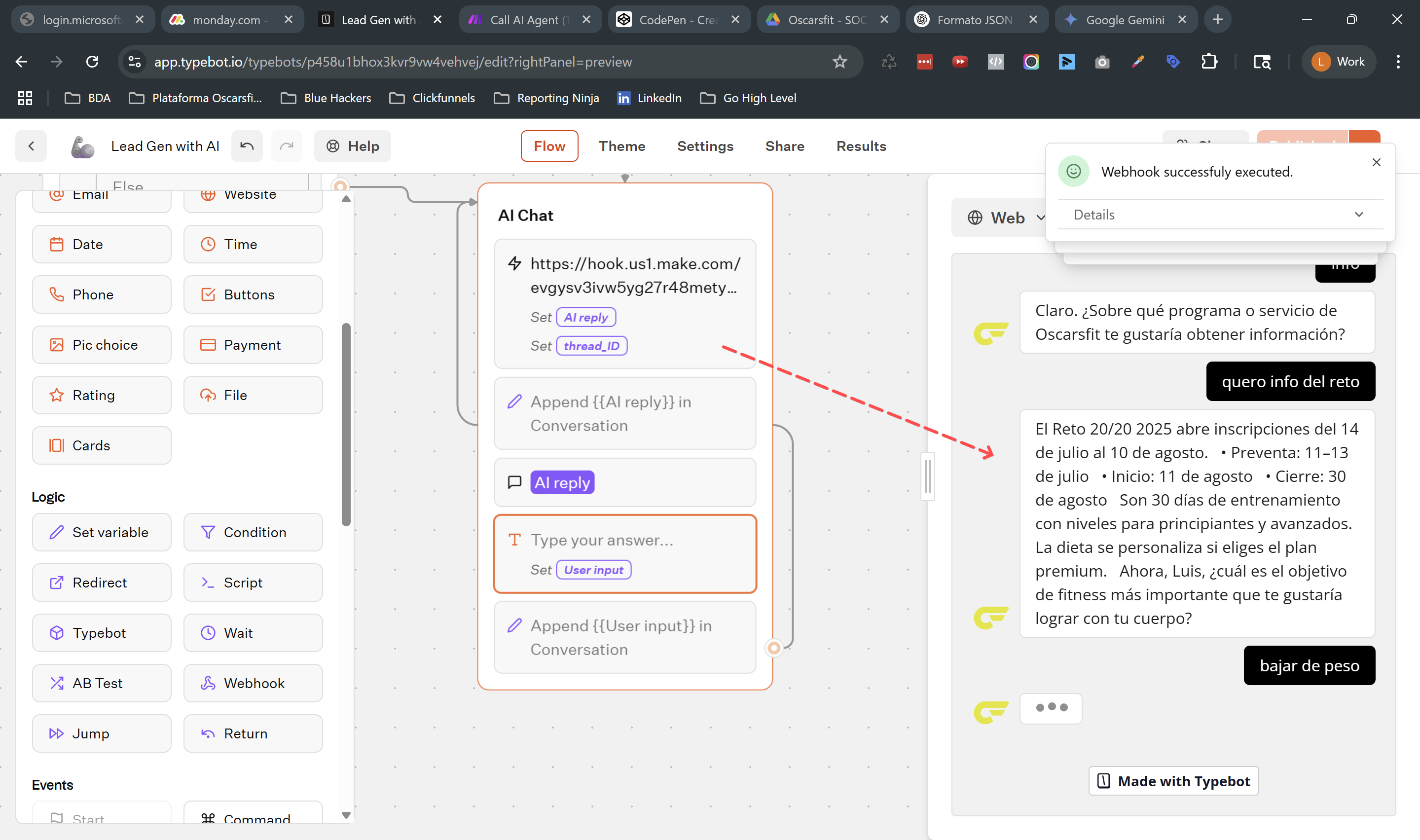Screen dimensions: 1420x840
Task: Add an AB Test block
Action: tap(101, 683)
